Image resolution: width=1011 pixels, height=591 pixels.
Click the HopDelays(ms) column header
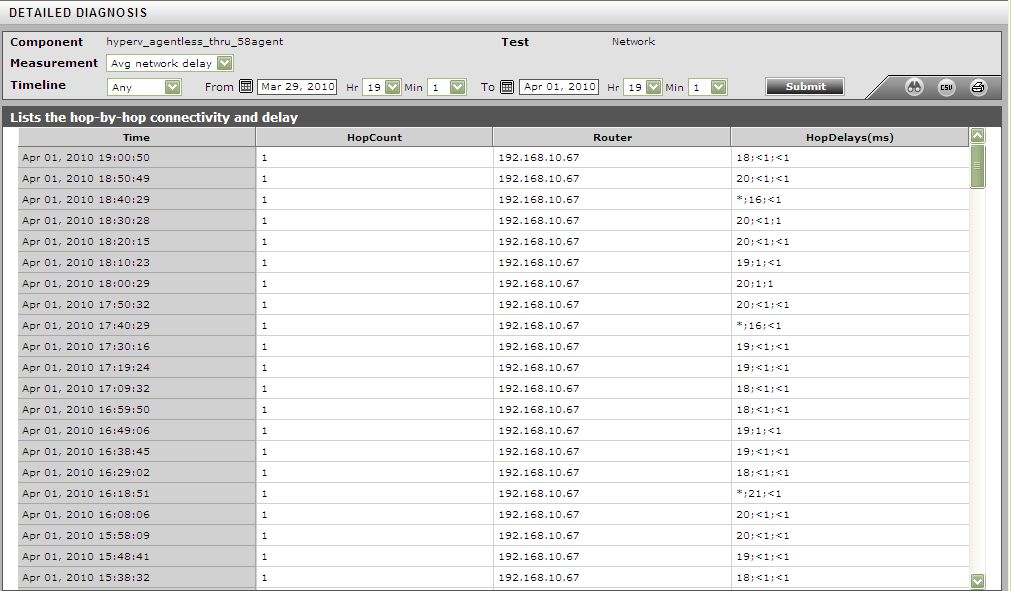click(850, 137)
